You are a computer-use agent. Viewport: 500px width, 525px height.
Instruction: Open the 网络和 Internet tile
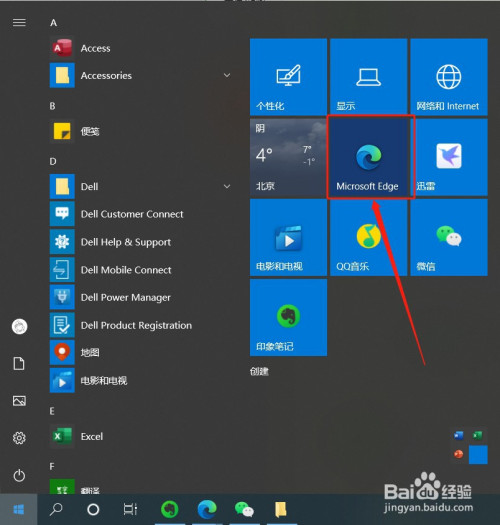coord(449,77)
